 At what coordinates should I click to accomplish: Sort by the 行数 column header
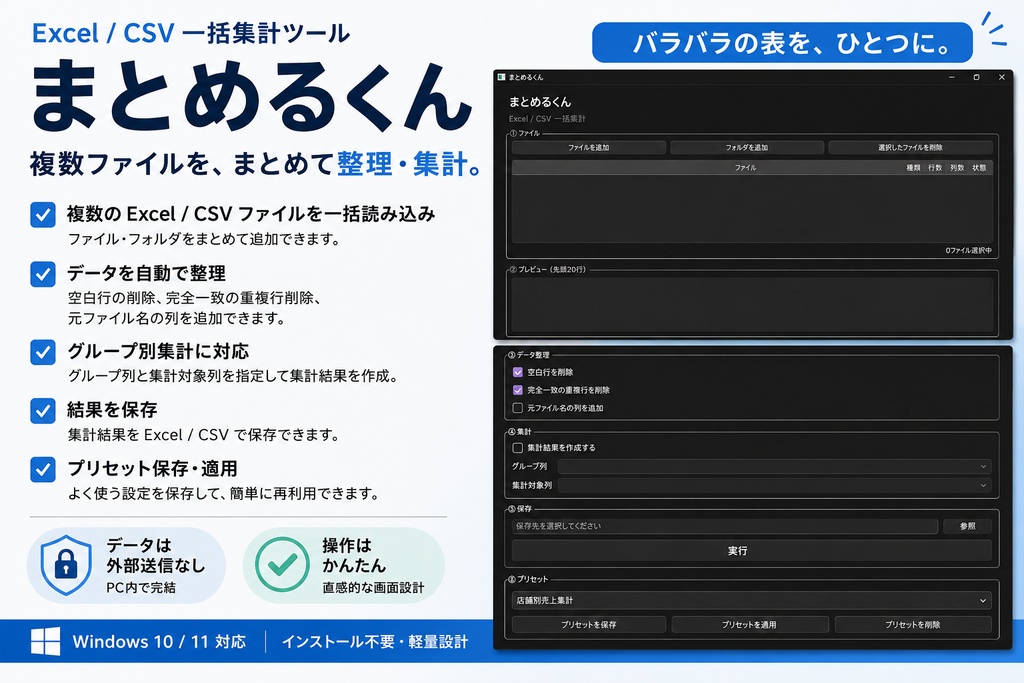click(935, 168)
